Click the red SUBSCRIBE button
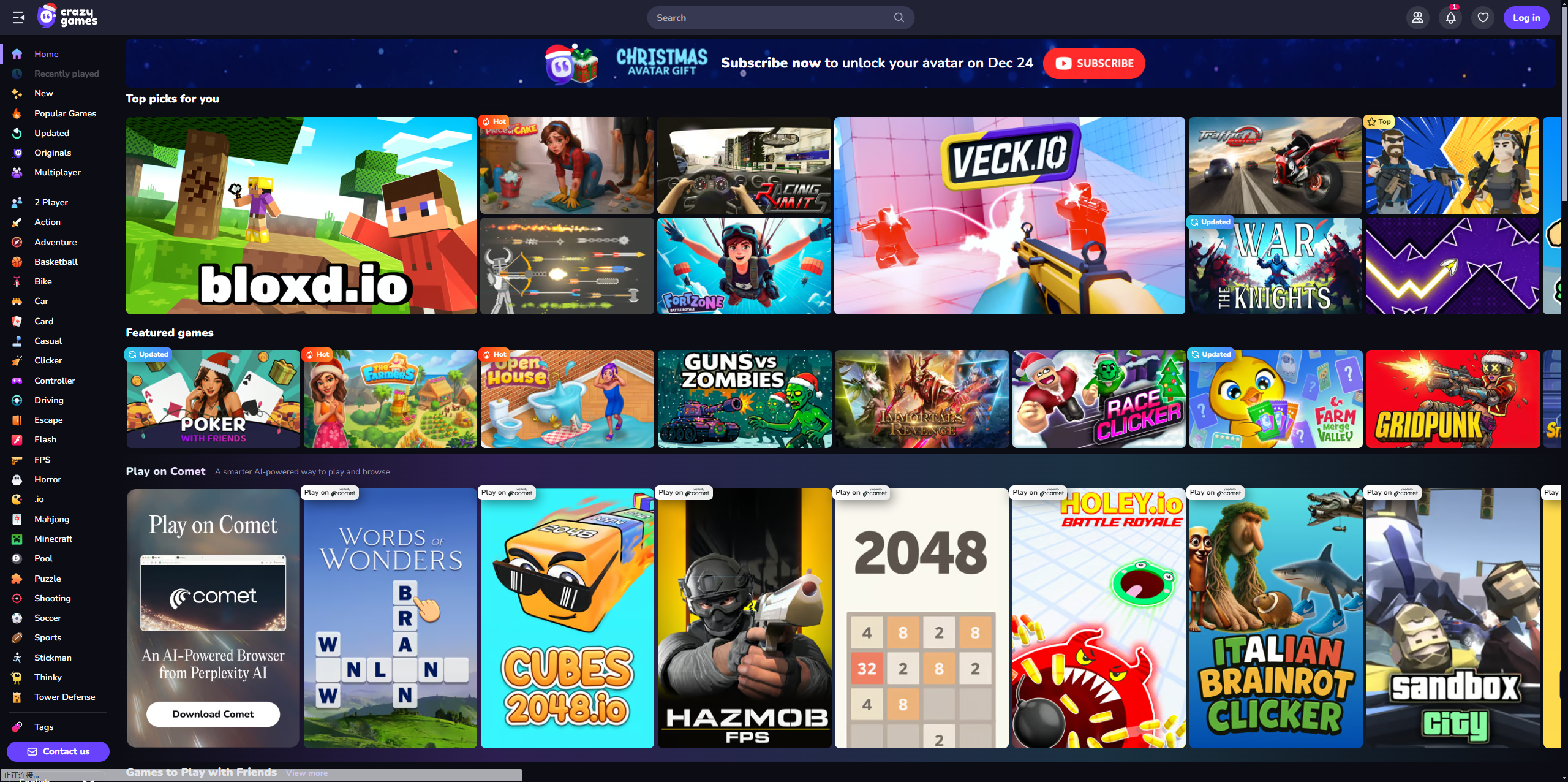The height and width of the screenshot is (782, 1568). [1094, 63]
